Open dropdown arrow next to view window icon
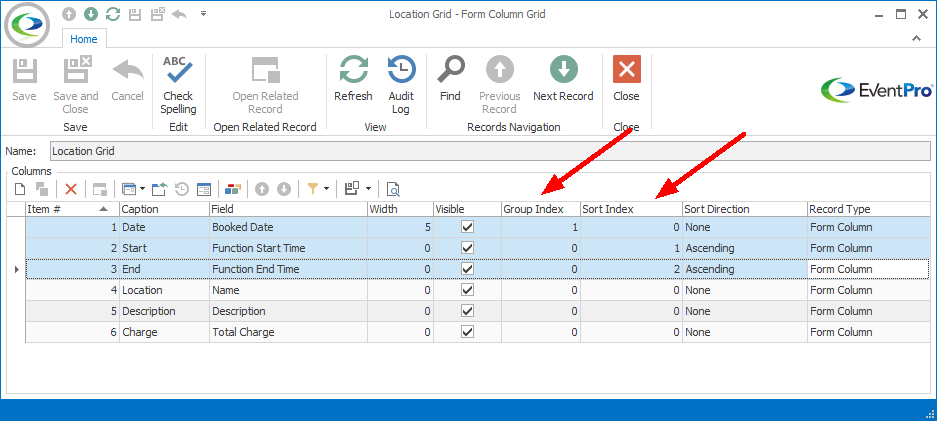The height and width of the screenshot is (421, 937). (143, 189)
